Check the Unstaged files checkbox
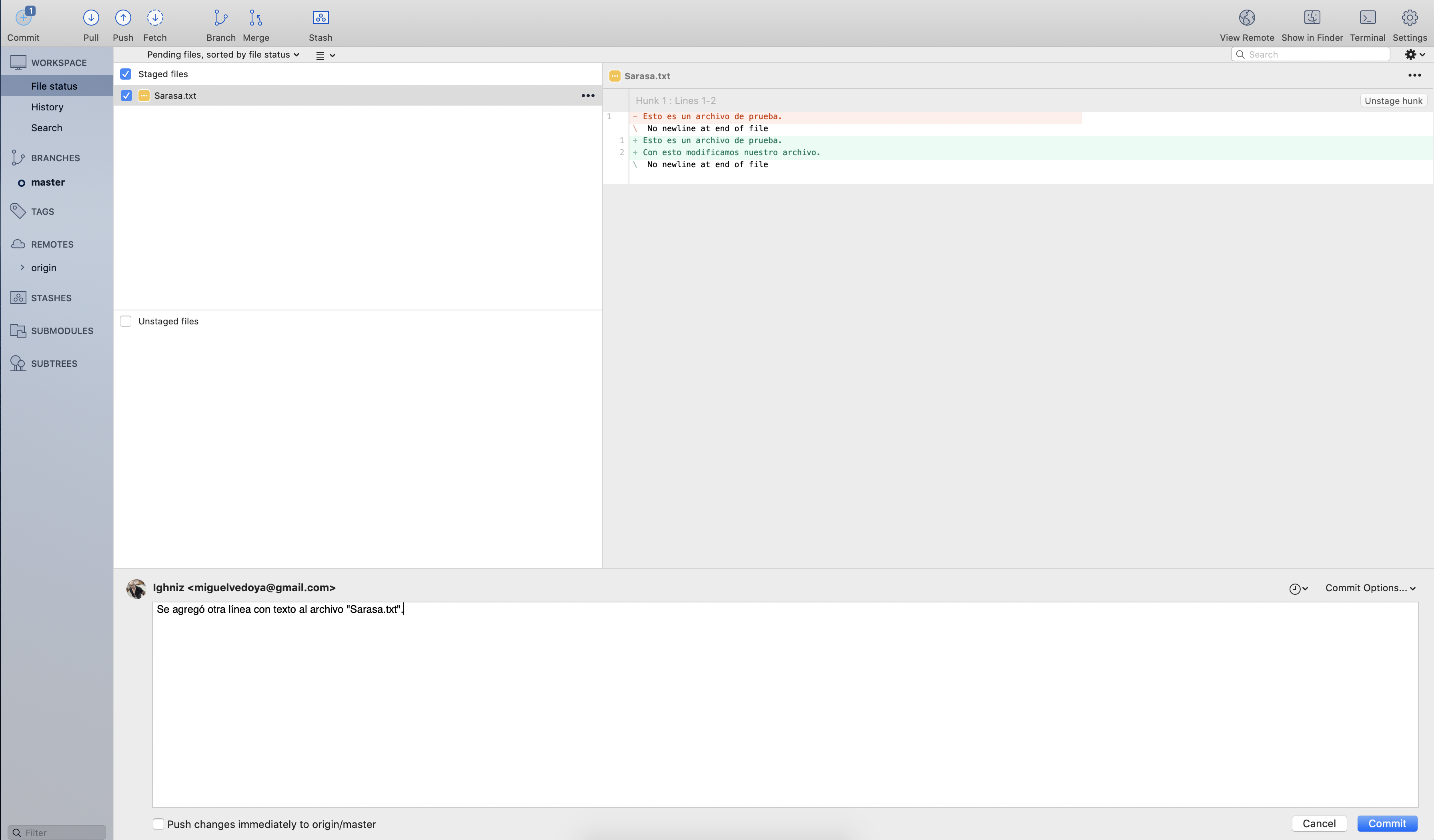This screenshot has height=840, width=1434. click(126, 321)
